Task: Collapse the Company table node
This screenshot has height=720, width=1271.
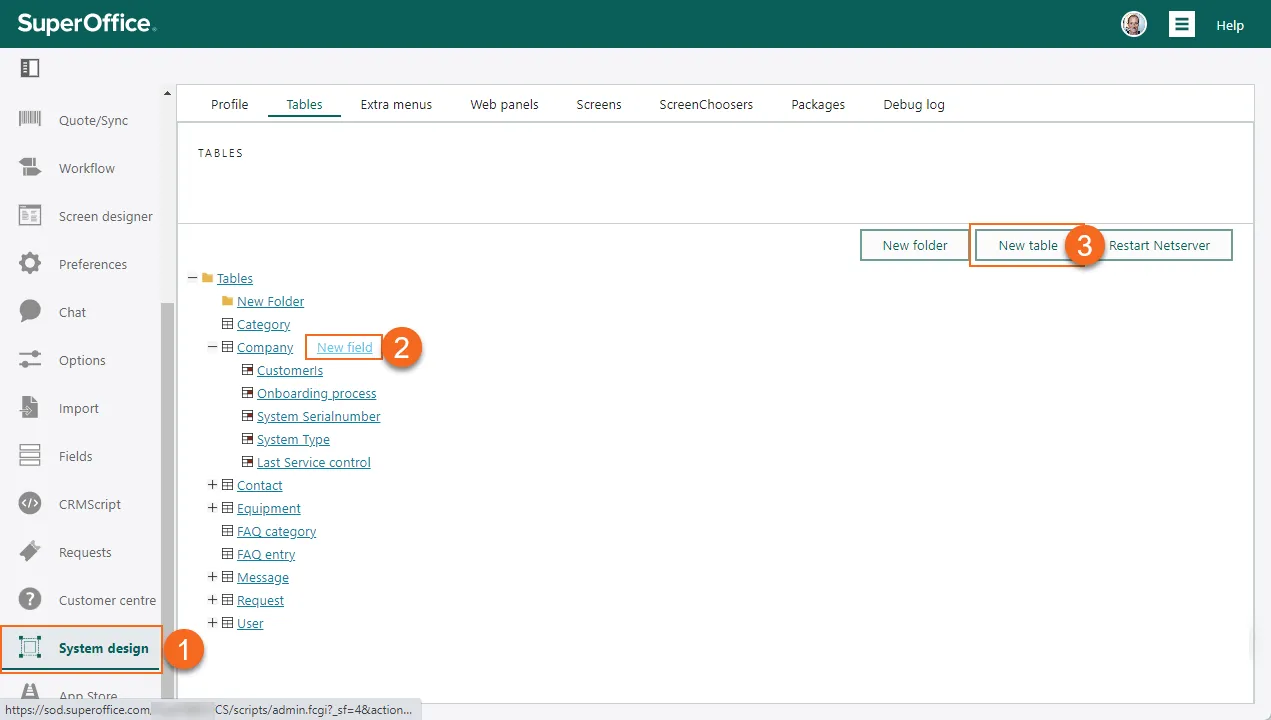Action: [212, 347]
